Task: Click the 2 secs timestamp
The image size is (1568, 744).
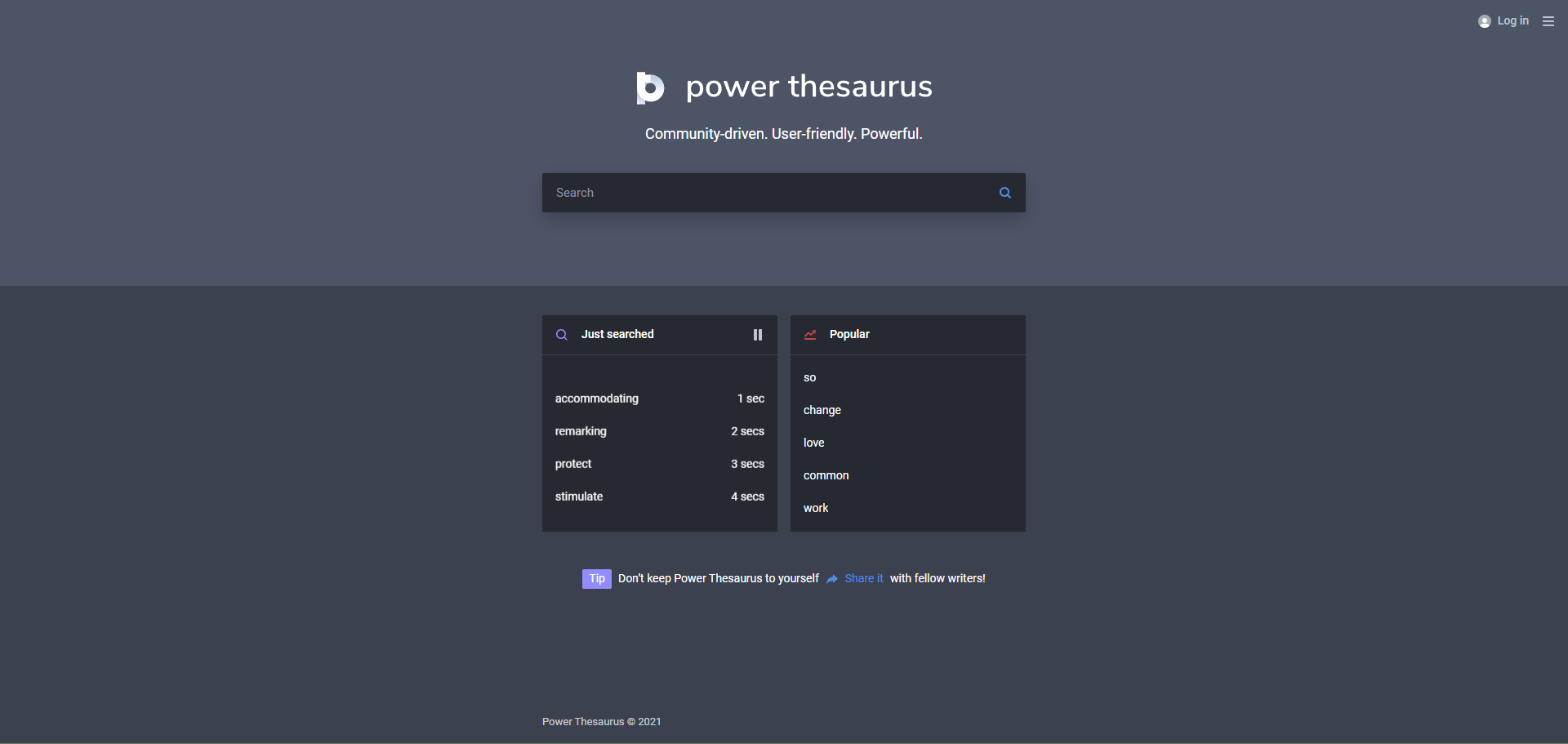Action: [747, 431]
